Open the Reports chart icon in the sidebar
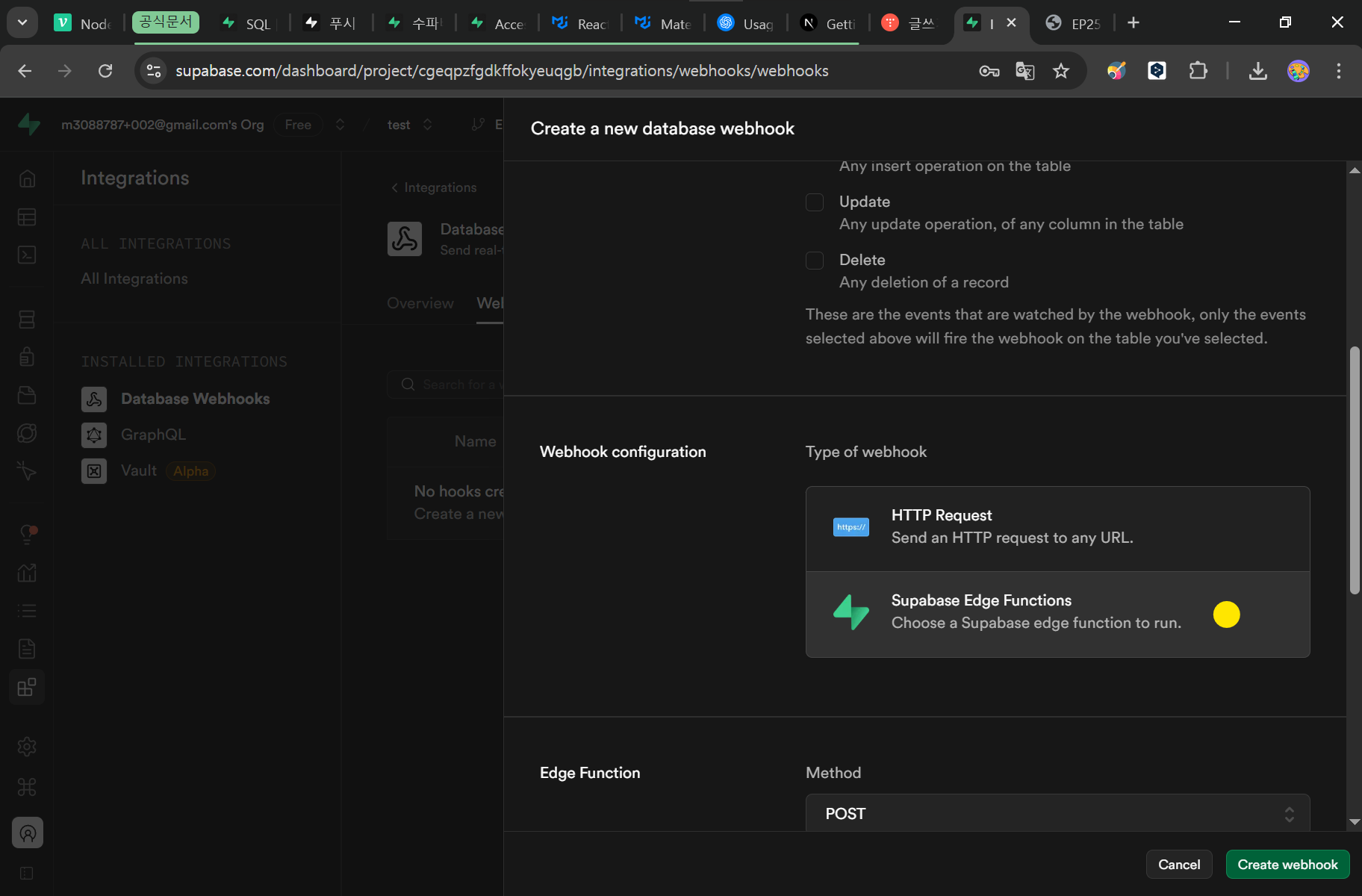 [27, 573]
